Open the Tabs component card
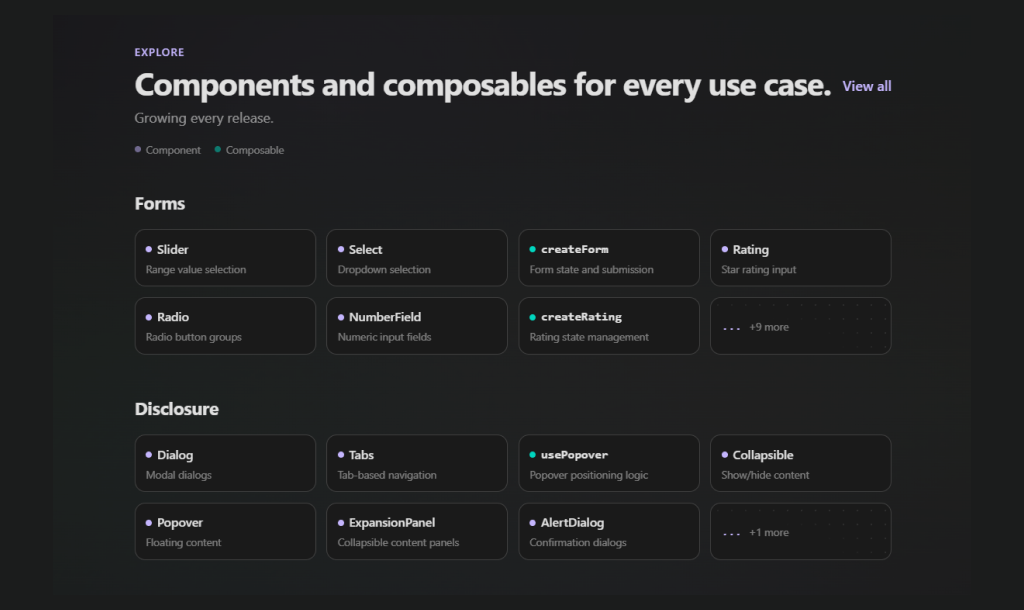This screenshot has width=1024, height=610. (x=417, y=463)
